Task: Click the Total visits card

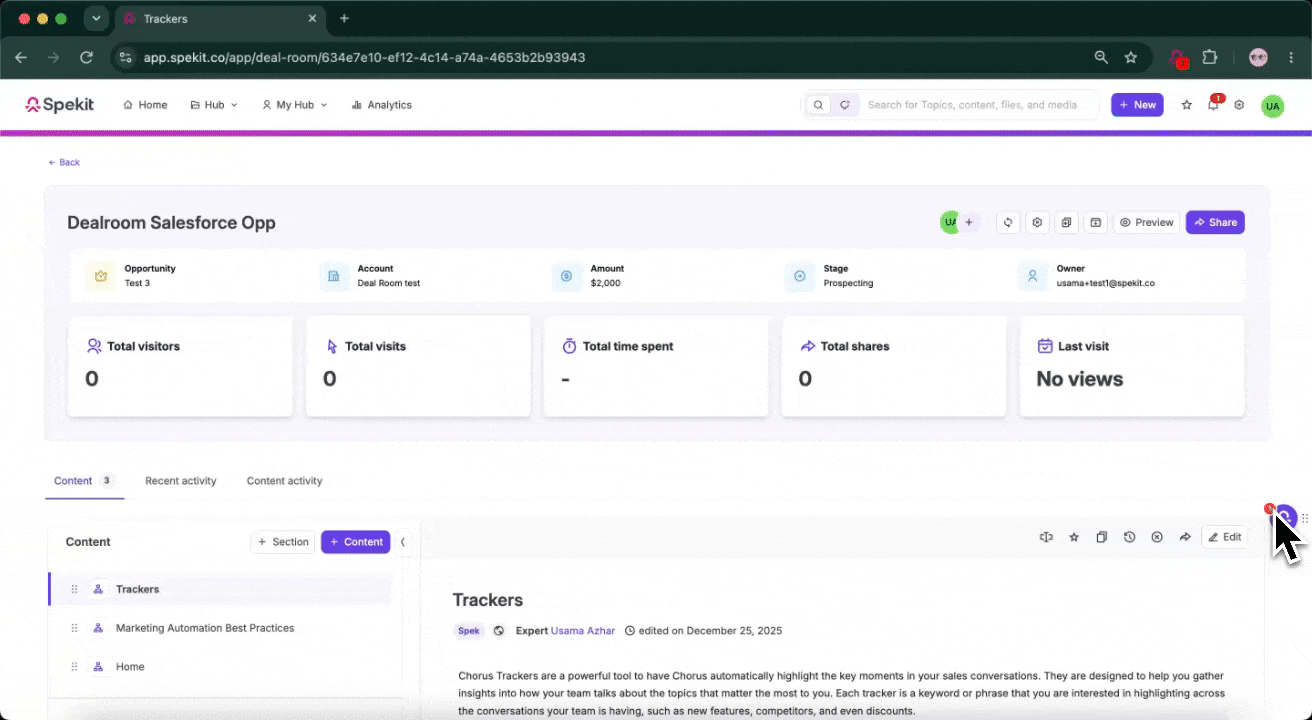Action: click(418, 366)
